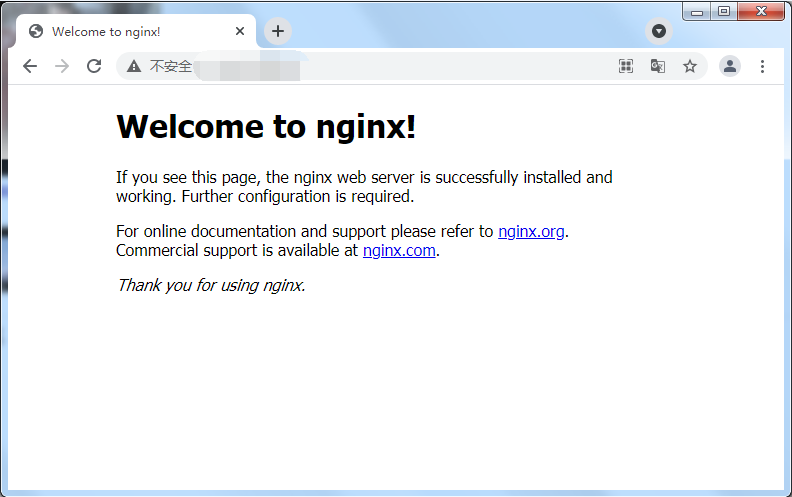This screenshot has width=792, height=497.
Task: Bookmark this page with the star
Action: click(x=689, y=66)
